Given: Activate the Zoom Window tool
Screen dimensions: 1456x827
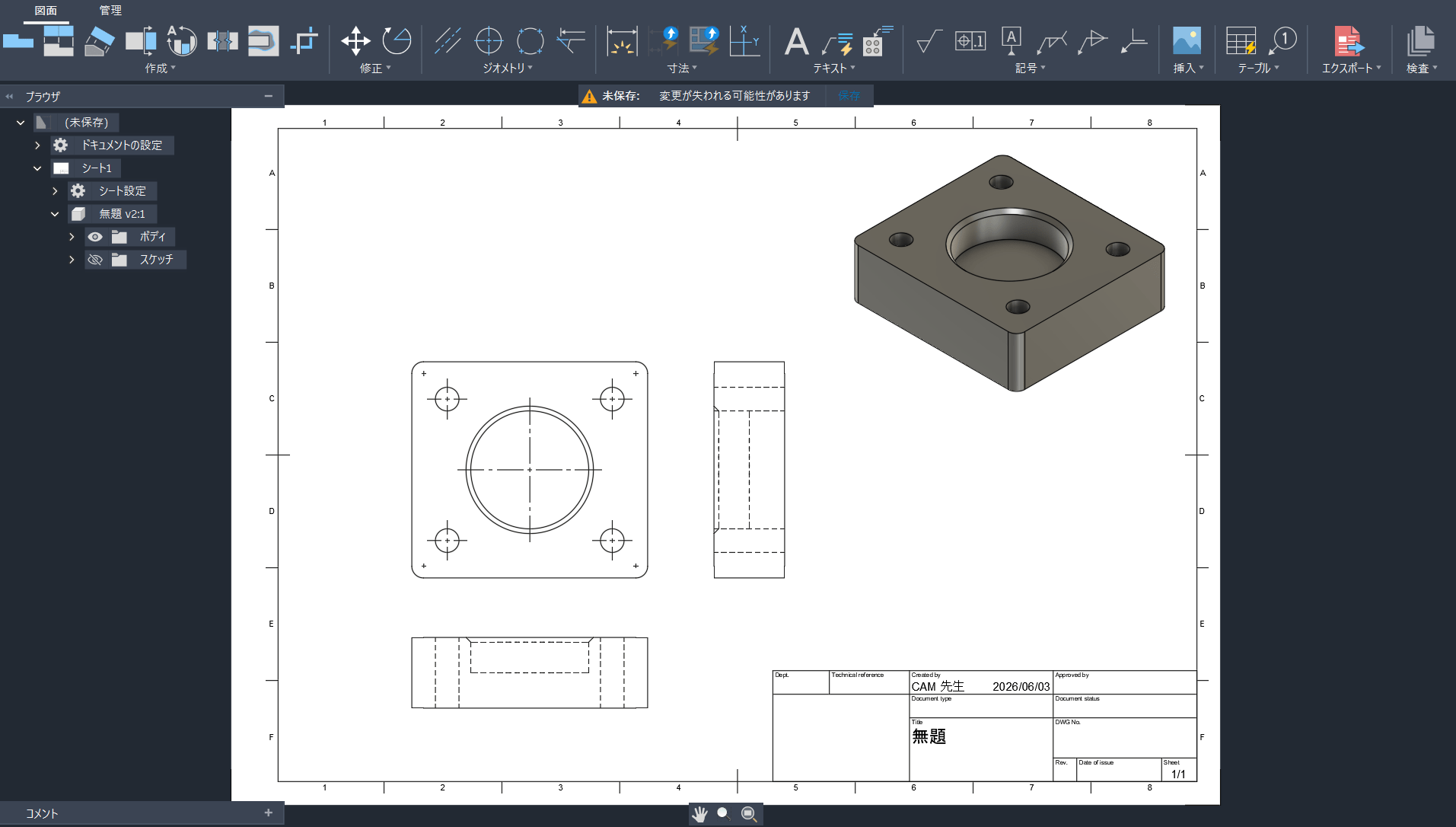Looking at the screenshot, I should point(749,814).
